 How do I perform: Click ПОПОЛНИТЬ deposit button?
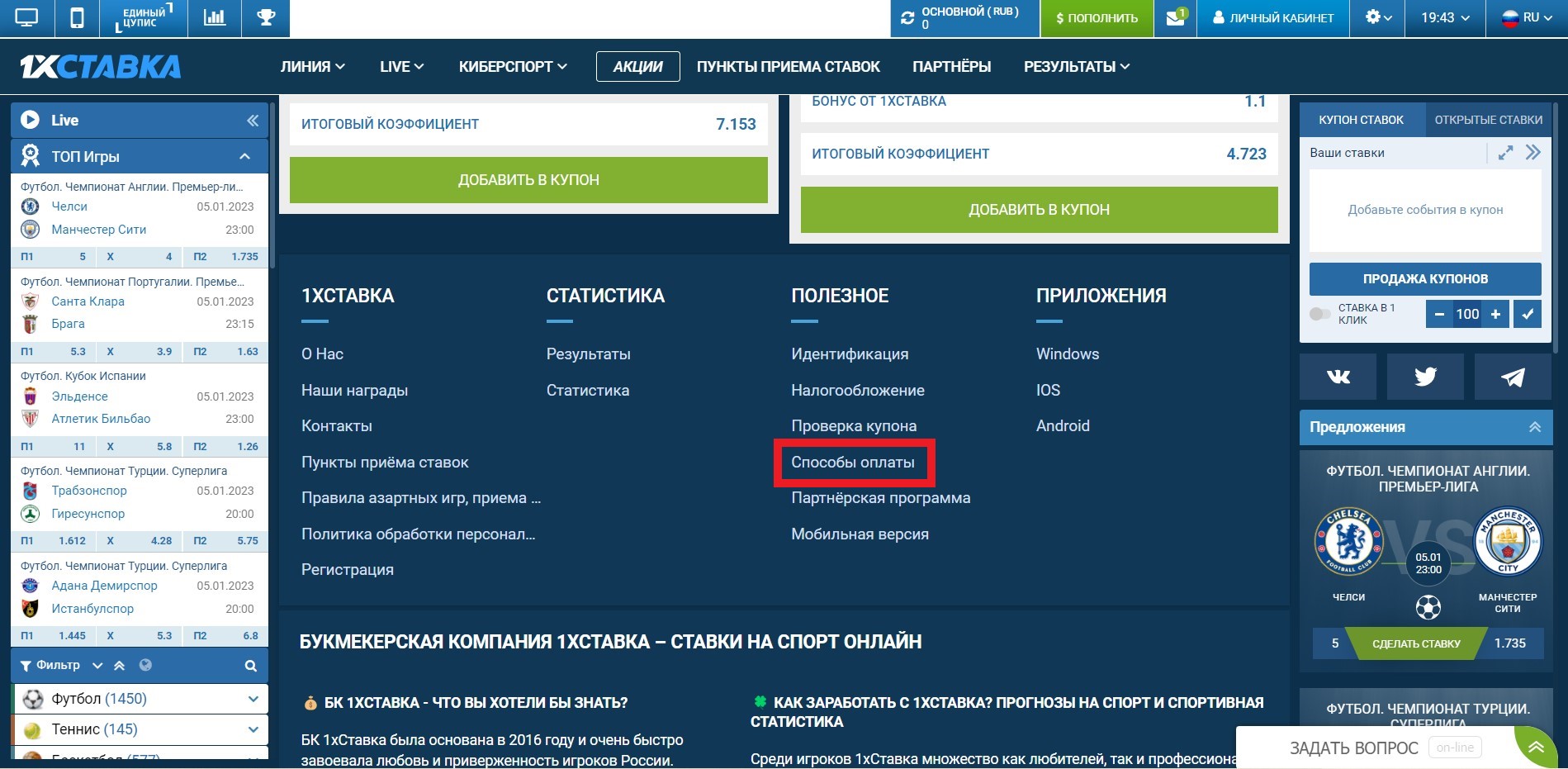(x=1097, y=18)
